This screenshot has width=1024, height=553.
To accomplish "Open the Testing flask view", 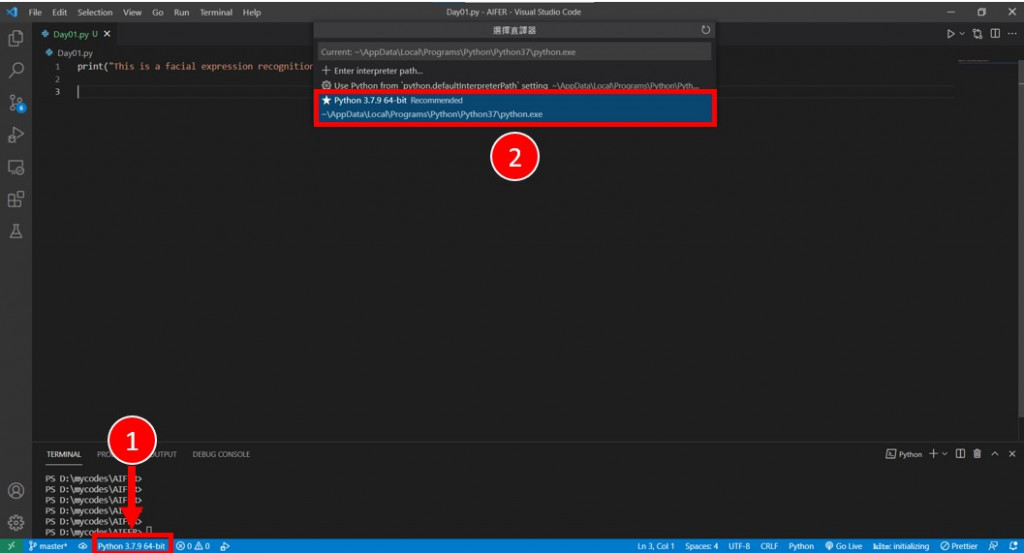I will (x=16, y=231).
